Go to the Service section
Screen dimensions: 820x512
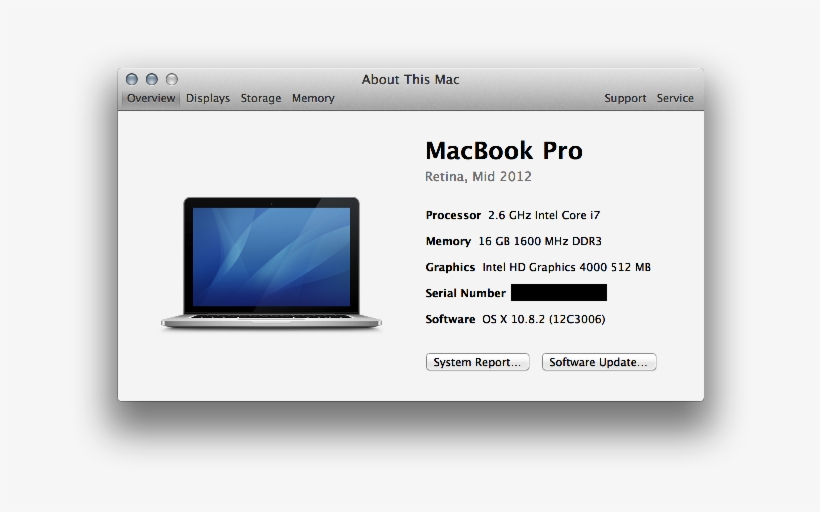click(675, 98)
